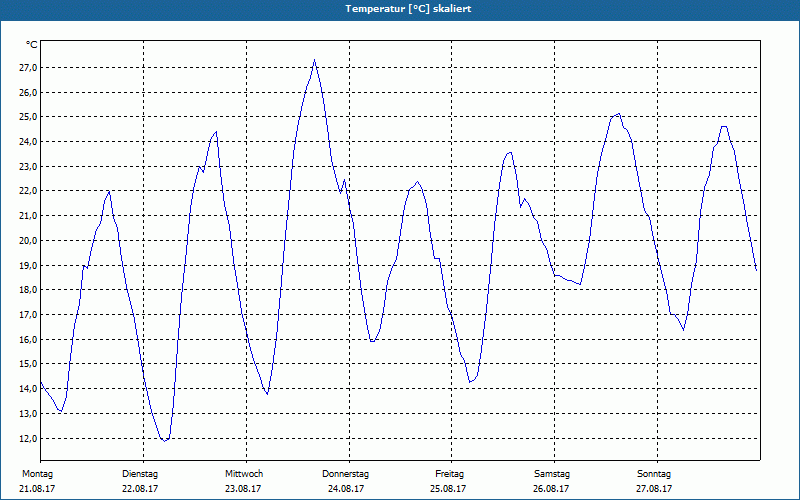The height and width of the screenshot is (500, 800).
Task: Click the Donnerstag day label
Action: pyautogui.click(x=345, y=474)
